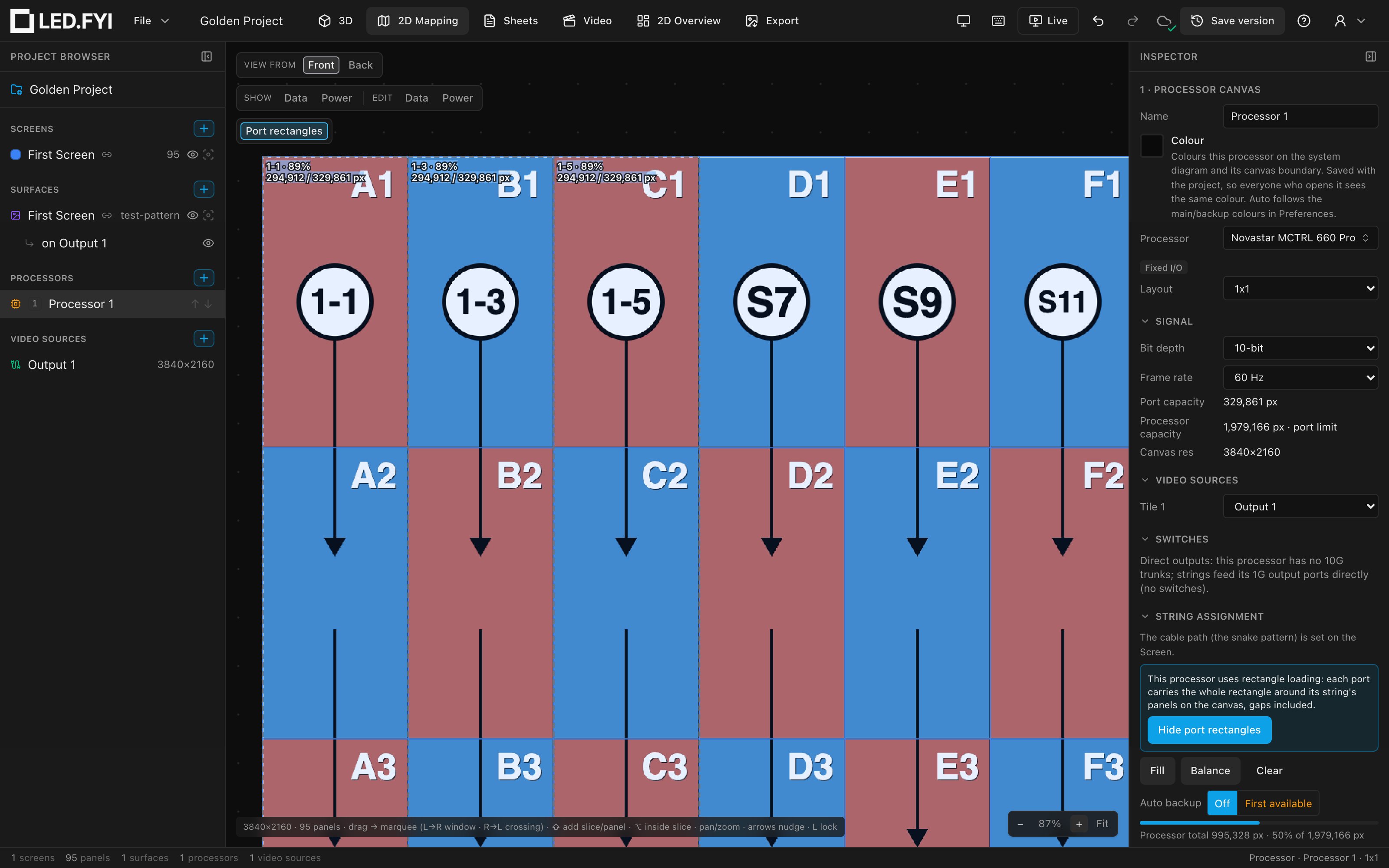Click the Processor total usage bar
The height and width of the screenshot is (868, 1389).
tap(1258, 823)
